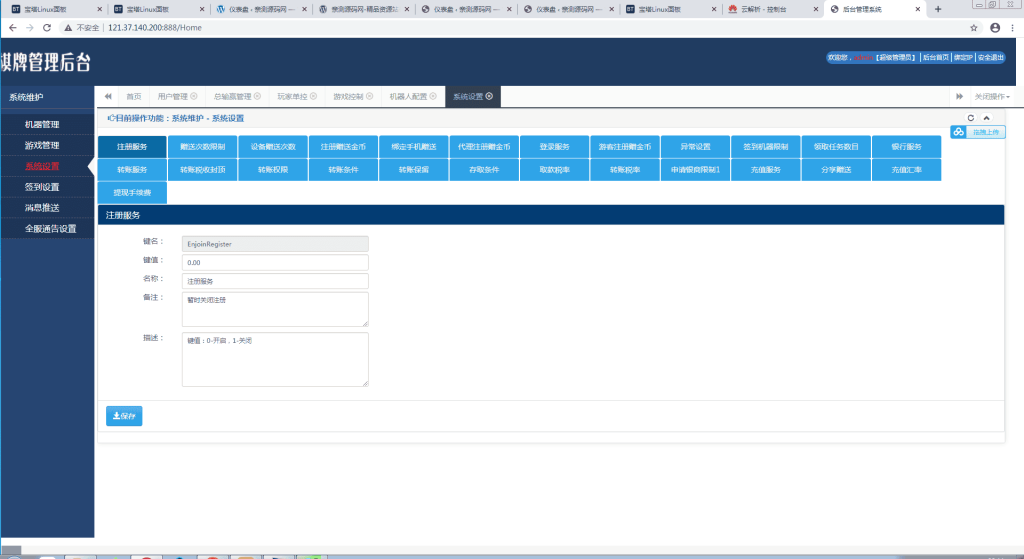The width and height of the screenshot is (1024, 559).
Task: Click the 安全退出 logout link
Action: pos(990,58)
